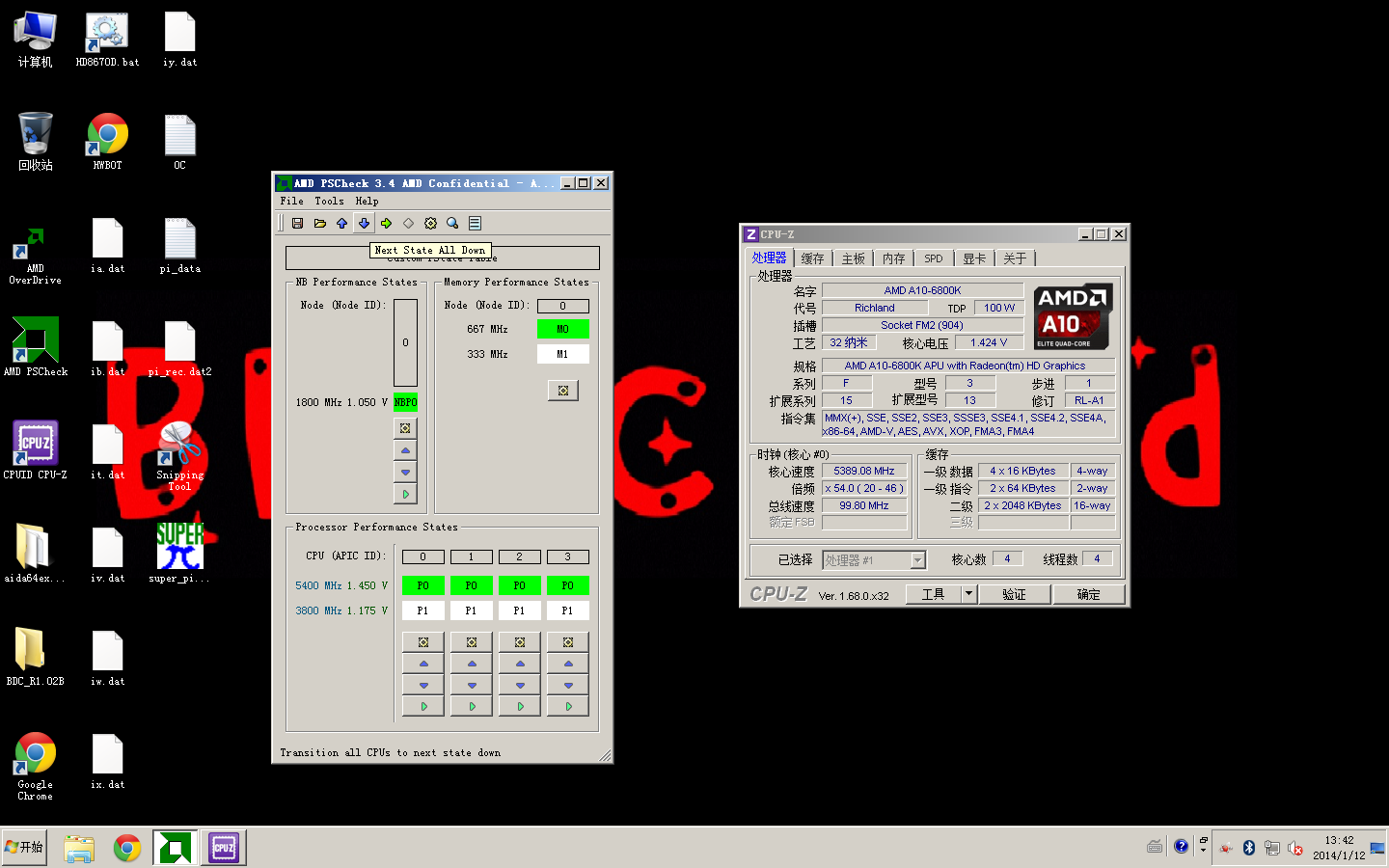Open the Help menu in PSCheck
The height and width of the screenshot is (868, 1389).
pyautogui.click(x=367, y=202)
